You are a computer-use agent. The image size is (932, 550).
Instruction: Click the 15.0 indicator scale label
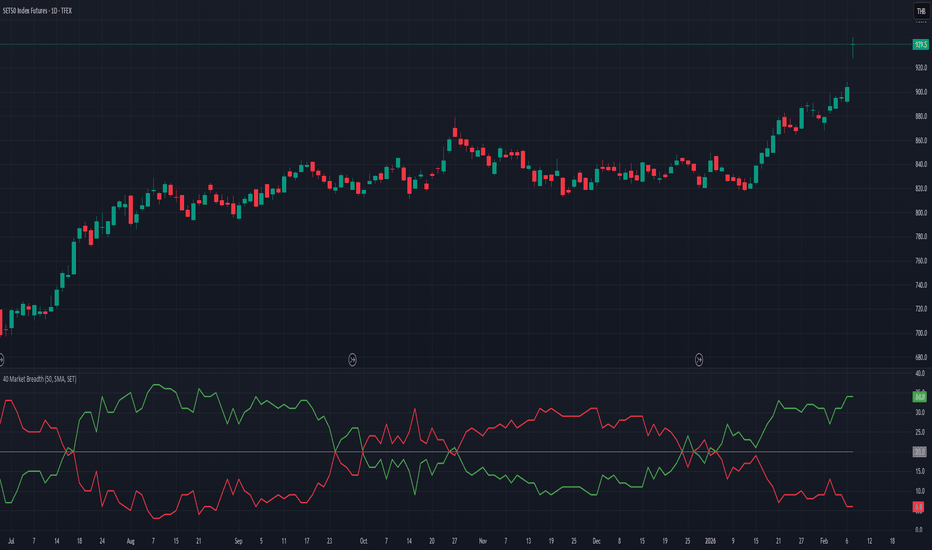tap(920, 472)
